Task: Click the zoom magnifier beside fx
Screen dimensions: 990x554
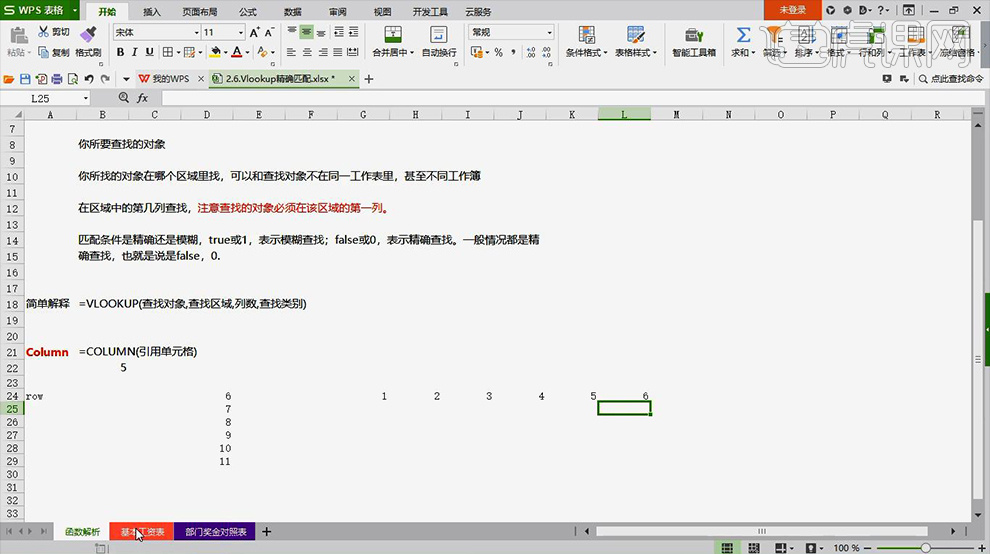Action: pos(124,98)
